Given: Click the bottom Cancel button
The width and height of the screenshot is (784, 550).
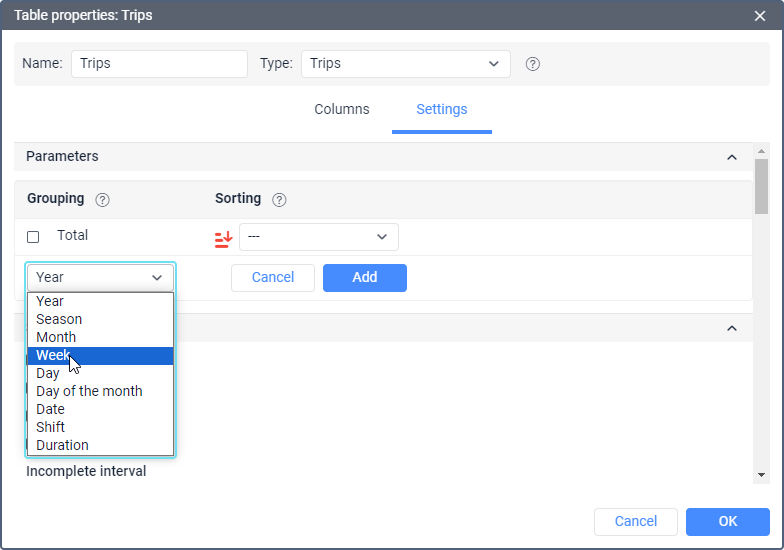Looking at the screenshot, I should [x=636, y=522].
